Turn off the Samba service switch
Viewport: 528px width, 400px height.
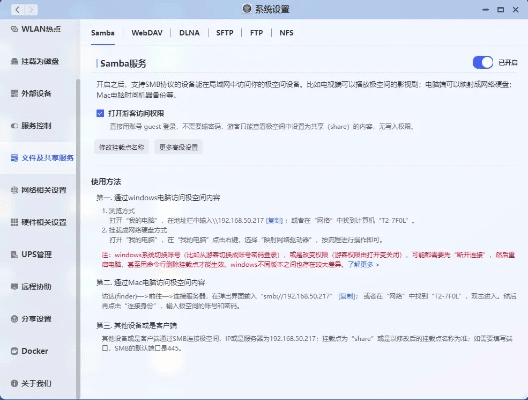pyautogui.click(x=483, y=63)
